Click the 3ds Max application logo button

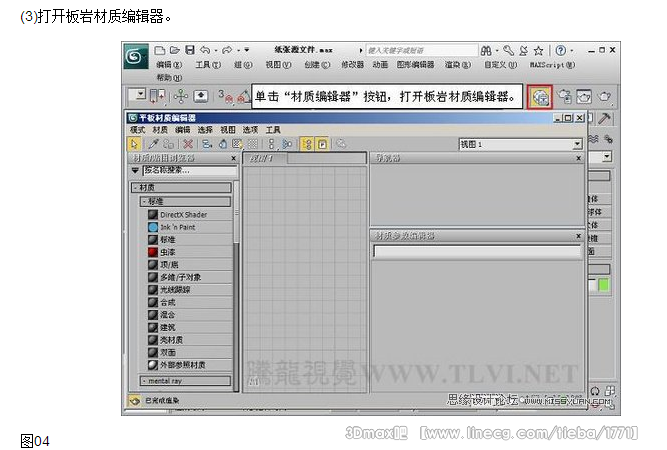pyautogui.click(x=136, y=56)
